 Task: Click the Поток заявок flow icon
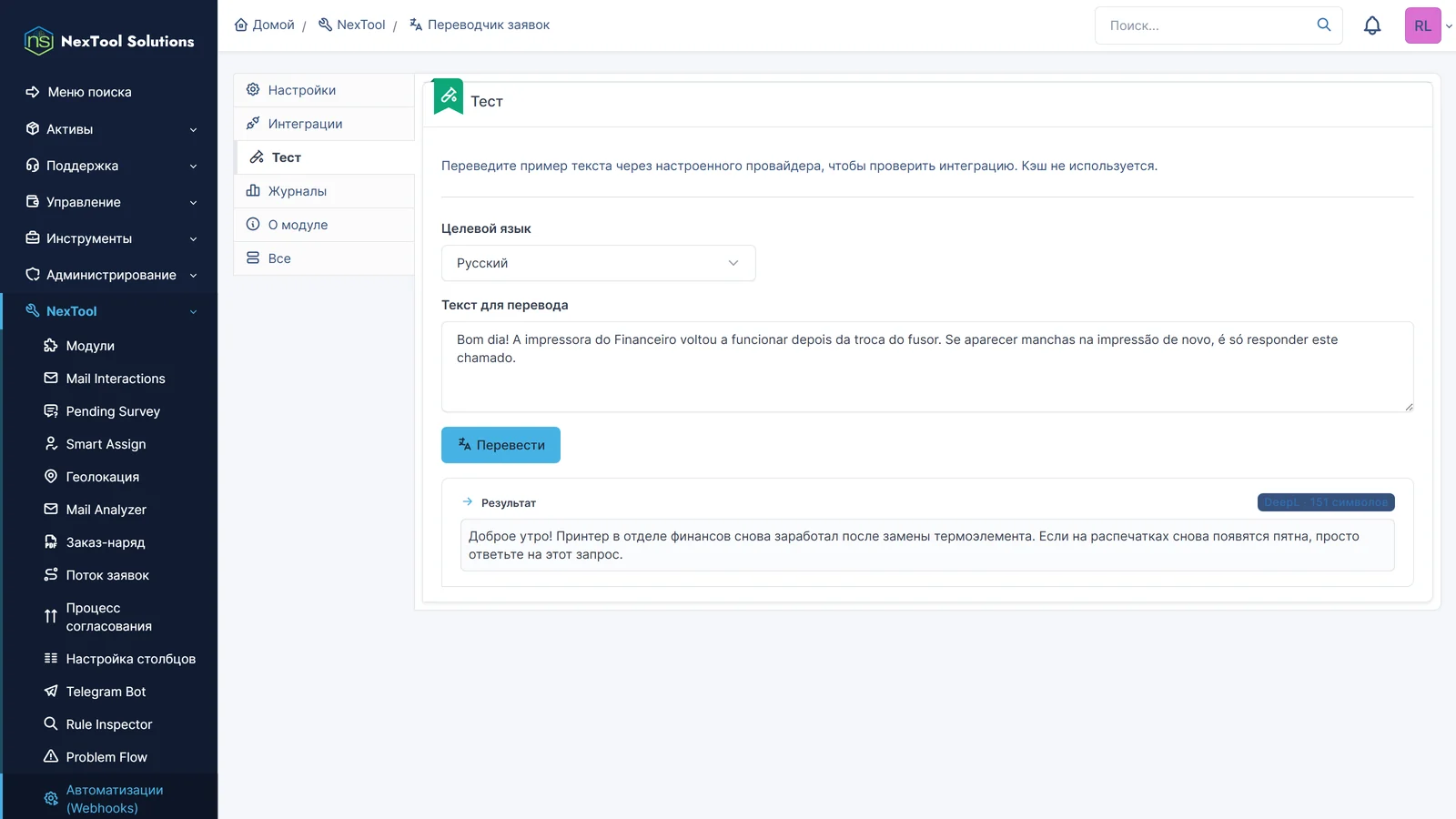click(x=51, y=574)
